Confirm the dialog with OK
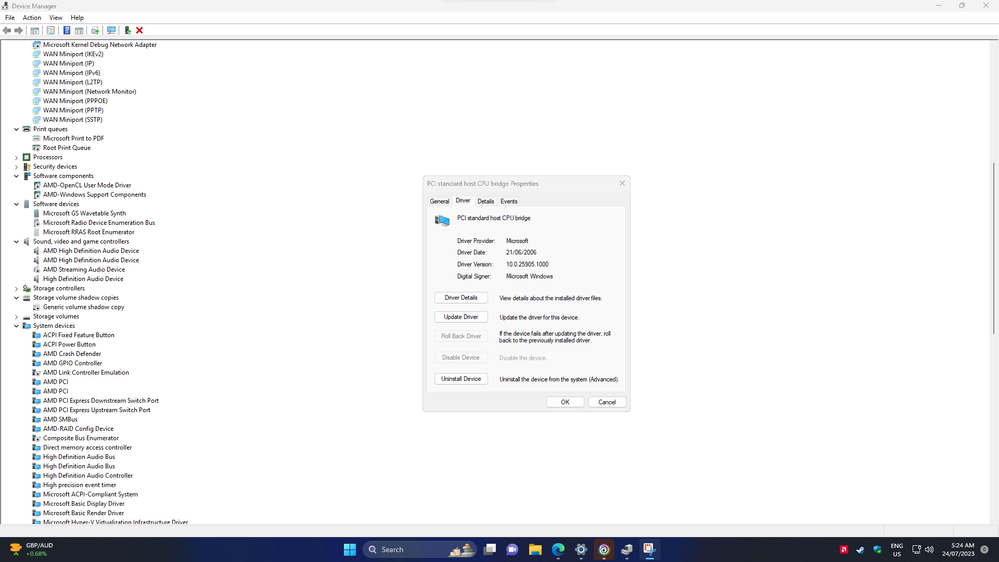999x562 pixels. [x=564, y=402]
